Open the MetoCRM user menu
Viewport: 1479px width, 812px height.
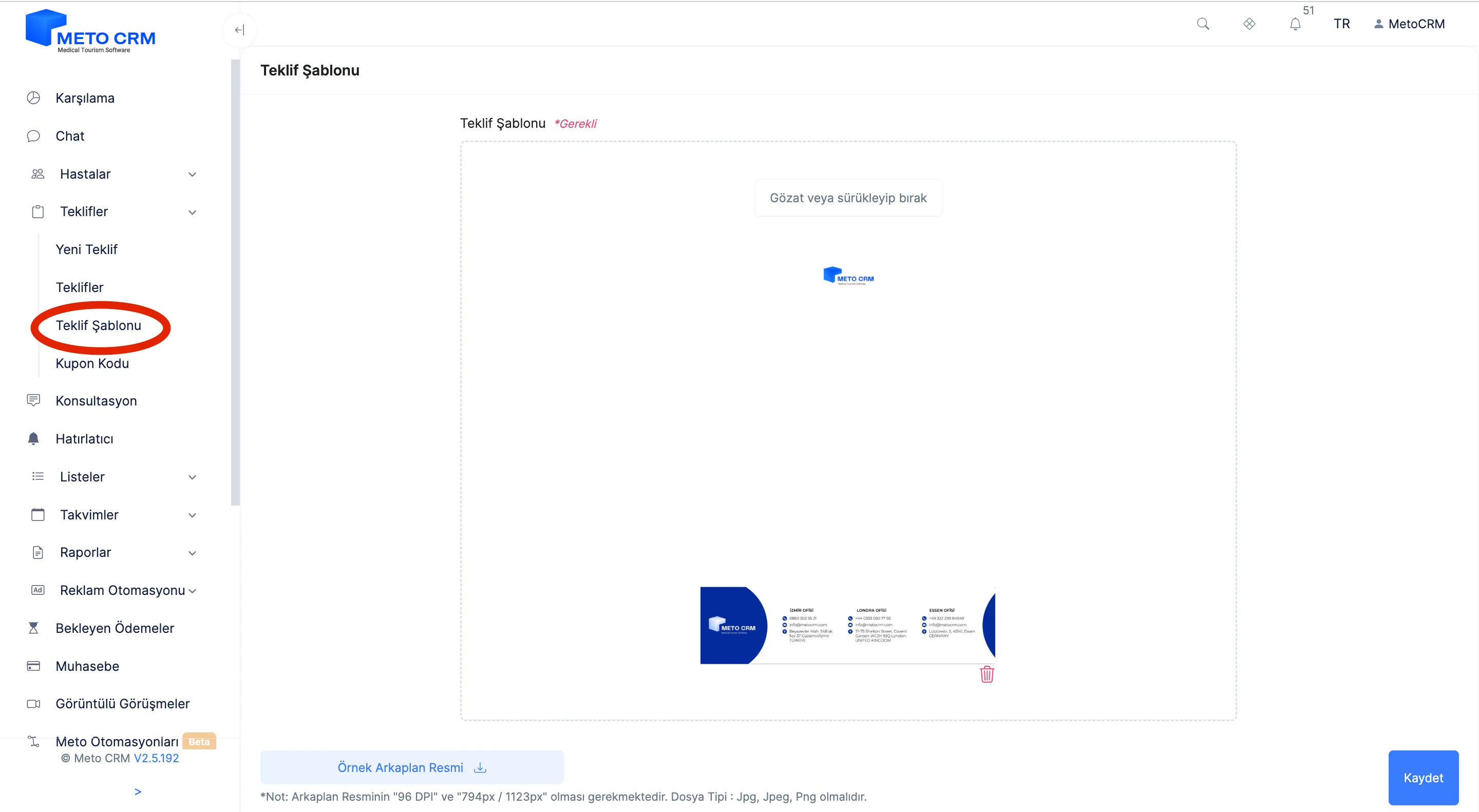(x=1409, y=24)
